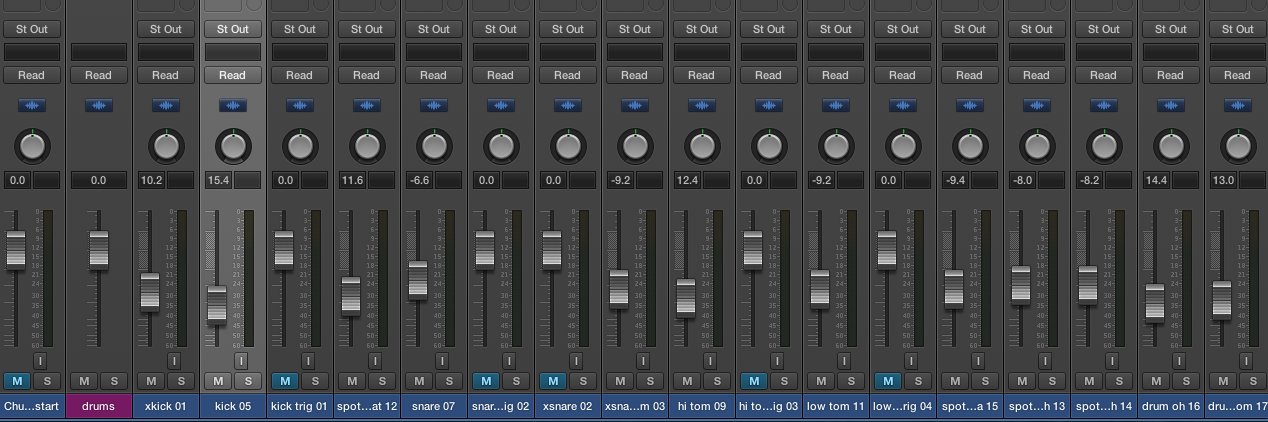The image size is (1268, 422).
Task: Open Read automation menu on kick trig 01
Action: point(299,75)
